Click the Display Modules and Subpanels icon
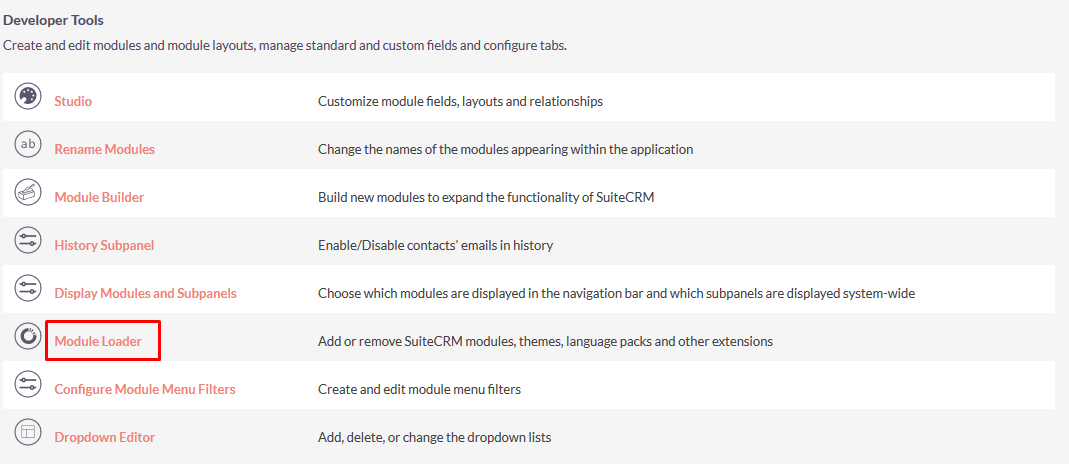This screenshot has width=1069, height=464. 28,289
